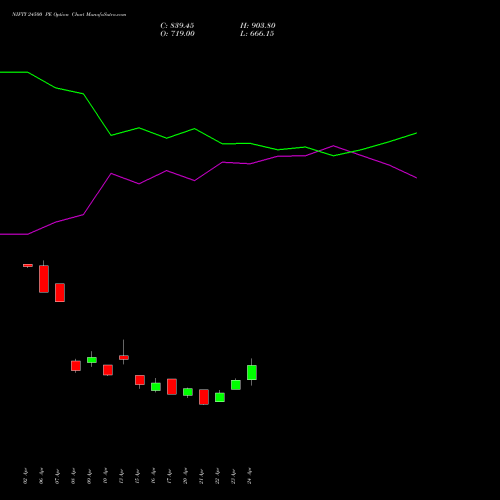Click the '24 Apr' date axis label
Image resolution: width=500 pixels, height=500 pixels.
[249, 476]
